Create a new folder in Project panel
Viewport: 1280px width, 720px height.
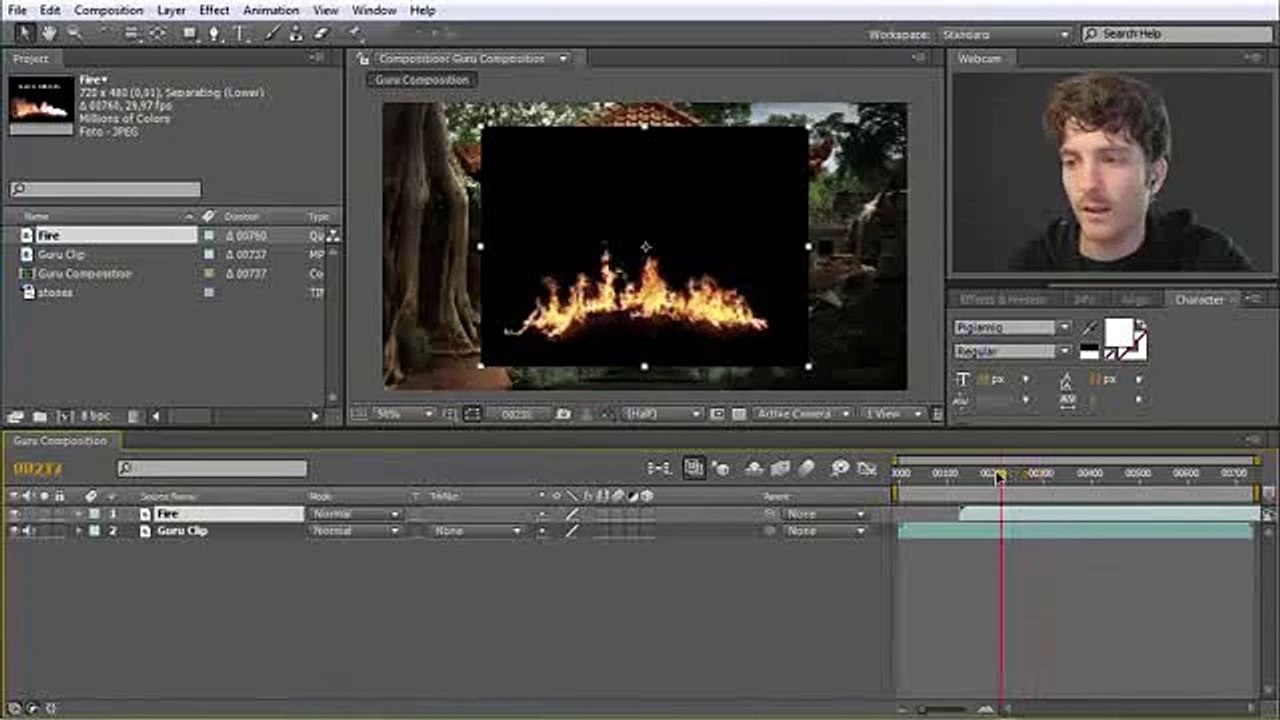tap(40, 416)
